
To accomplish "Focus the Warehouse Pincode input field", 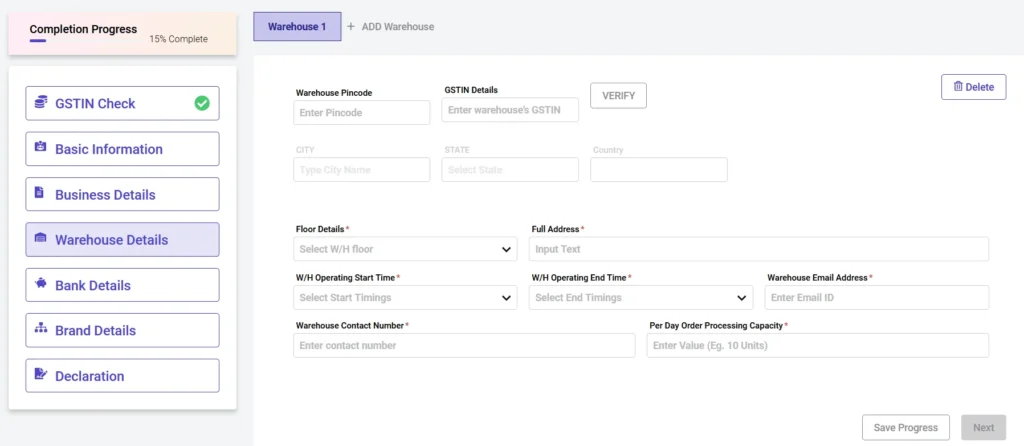I will 361,113.
